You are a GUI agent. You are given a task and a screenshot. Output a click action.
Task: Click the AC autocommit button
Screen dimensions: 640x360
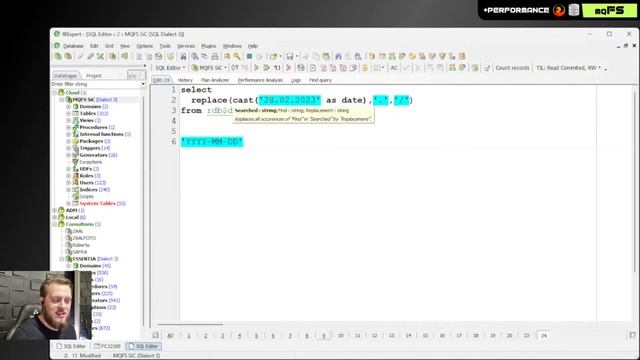[394, 68]
